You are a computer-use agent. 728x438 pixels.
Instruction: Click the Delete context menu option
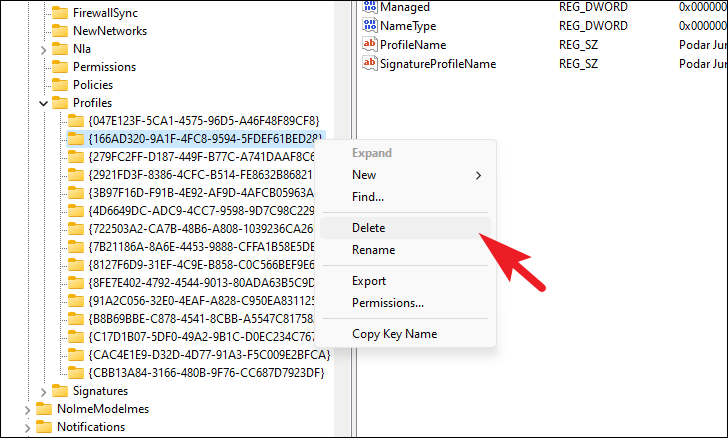(368, 227)
